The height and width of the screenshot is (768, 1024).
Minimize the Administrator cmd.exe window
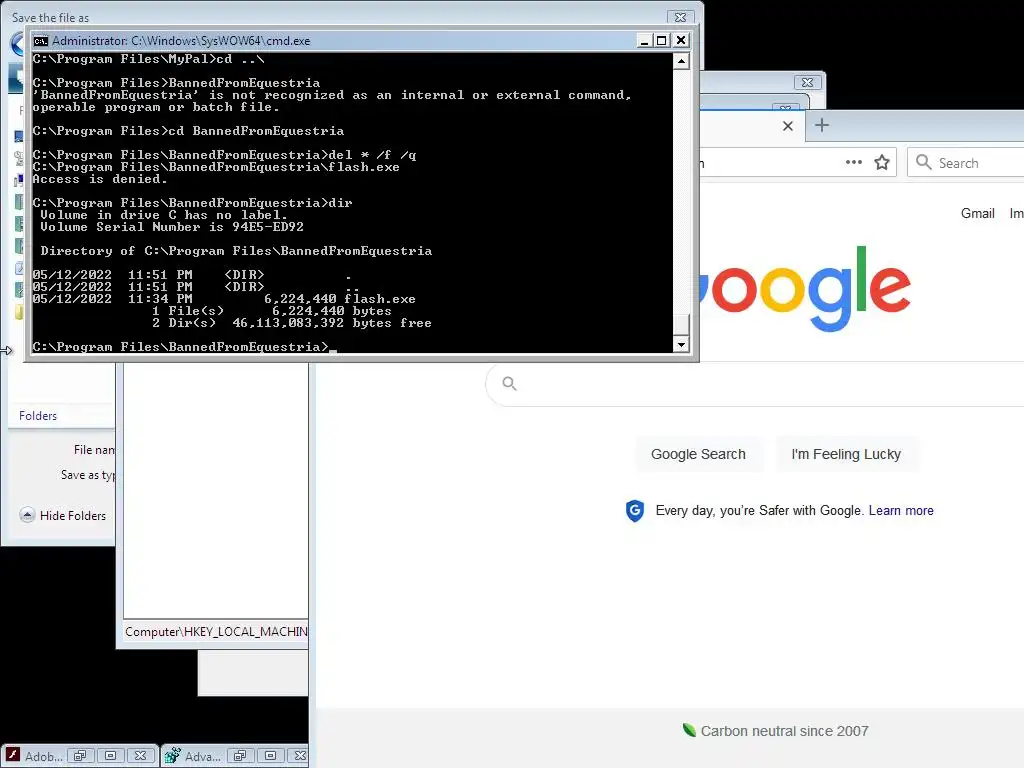[x=644, y=40]
